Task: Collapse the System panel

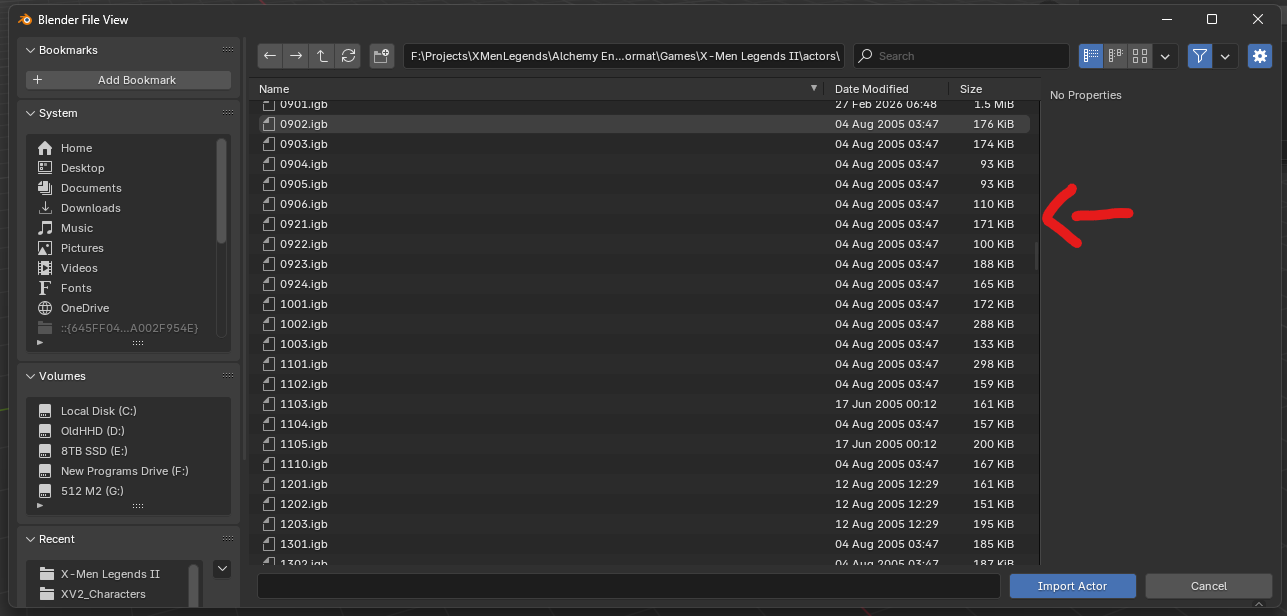Action: (x=31, y=113)
